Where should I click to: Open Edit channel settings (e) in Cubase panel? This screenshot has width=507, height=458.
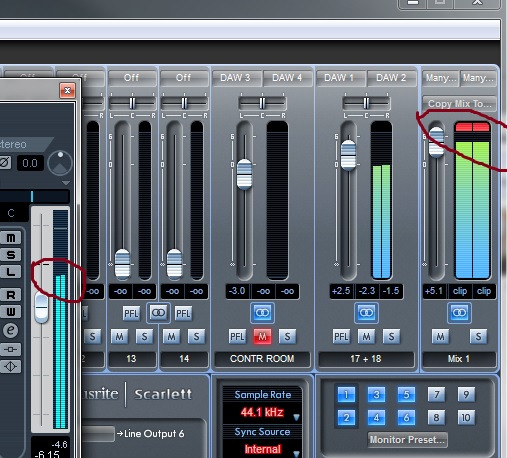(x=11, y=330)
